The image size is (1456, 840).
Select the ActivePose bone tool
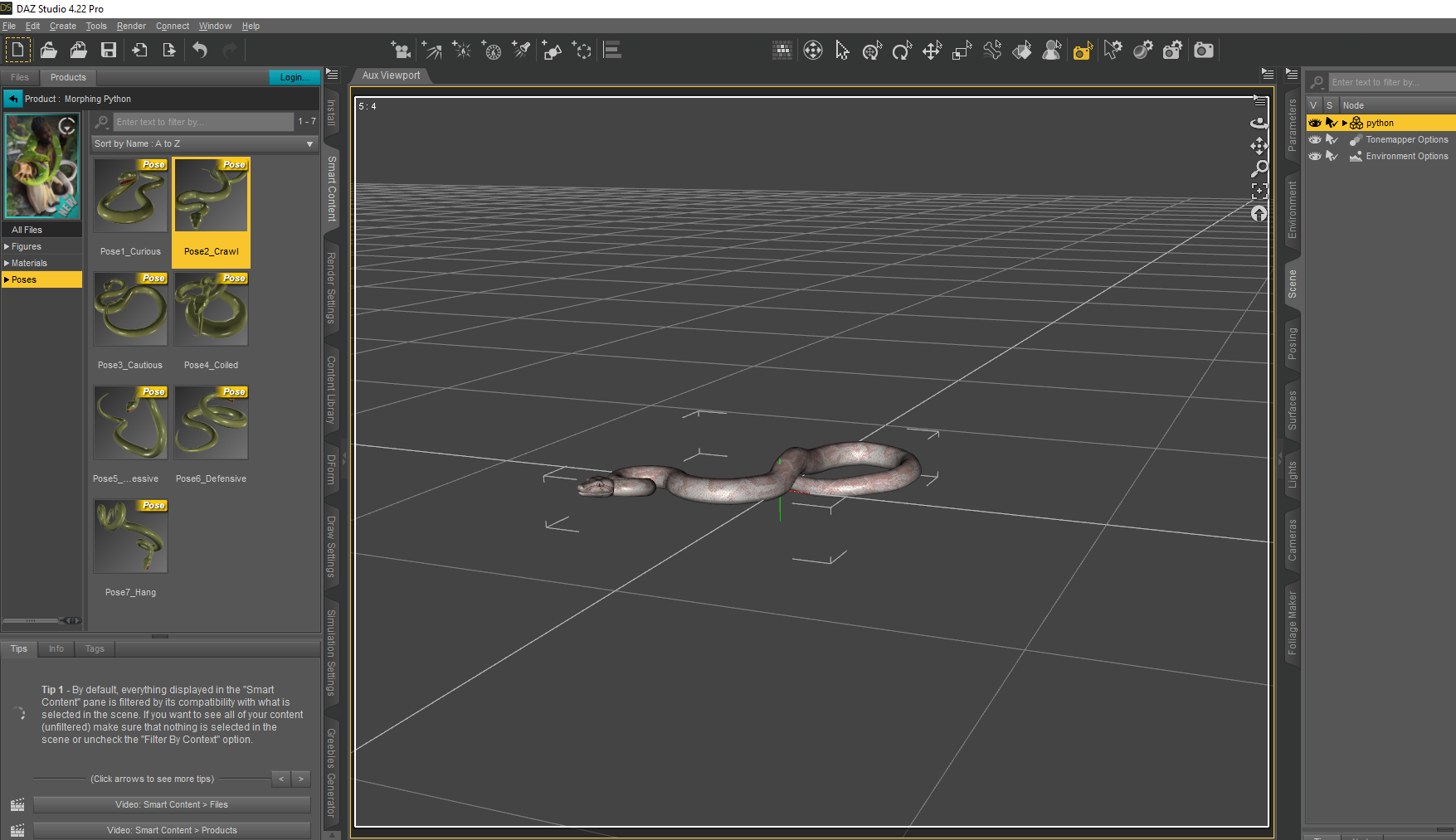tap(992, 51)
